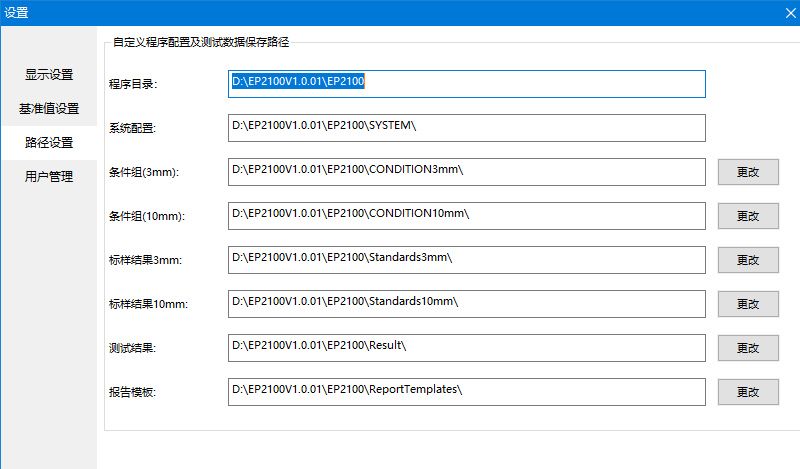
Task: Open the 用户管理 tab
Action: click(49, 176)
